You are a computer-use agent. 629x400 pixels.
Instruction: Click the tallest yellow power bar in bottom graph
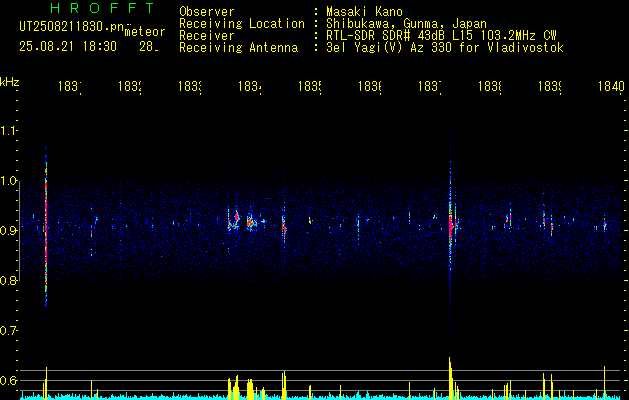(x=450, y=378)
